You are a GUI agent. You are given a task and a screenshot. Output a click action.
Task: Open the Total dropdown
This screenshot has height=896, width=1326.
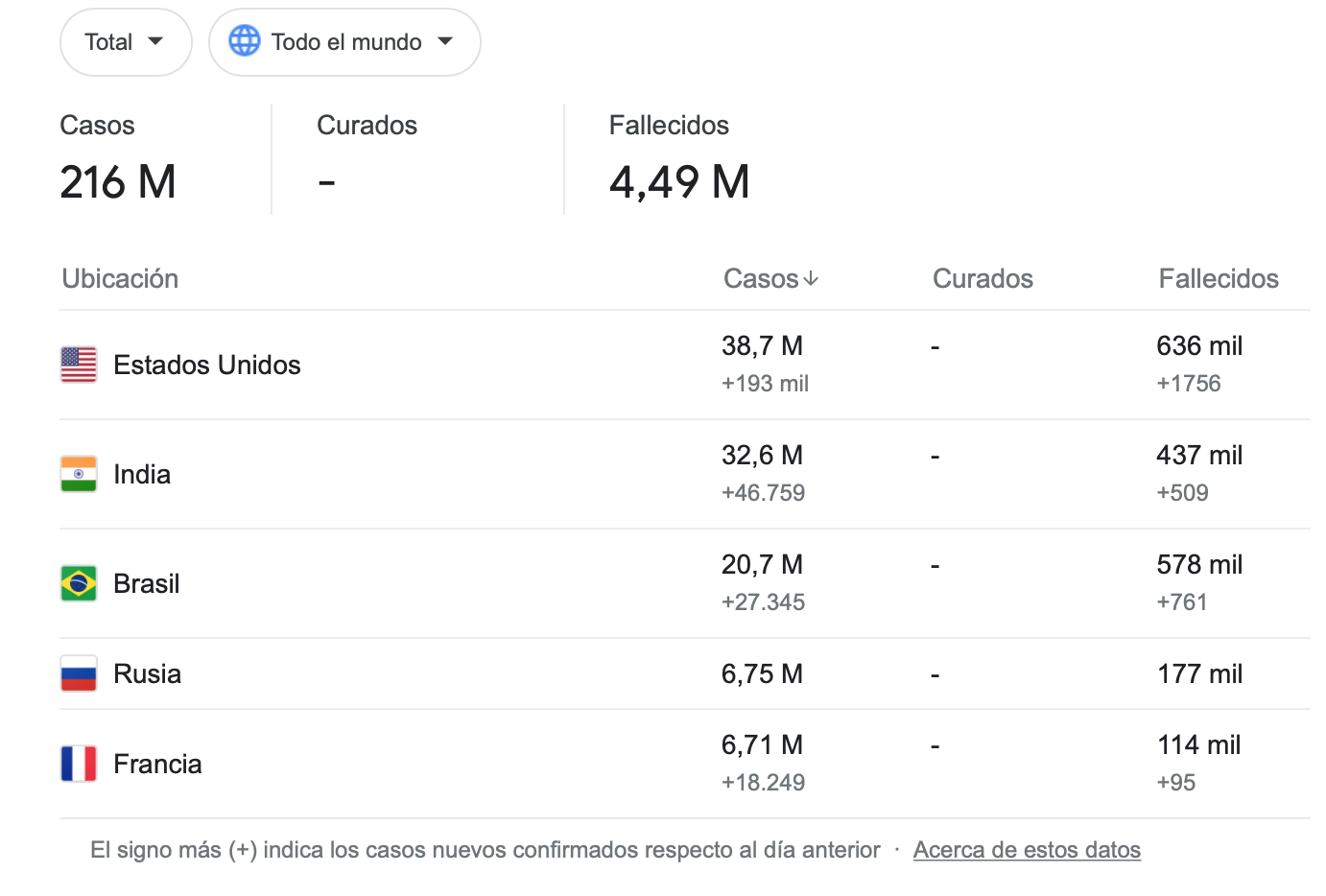point(126,42)
